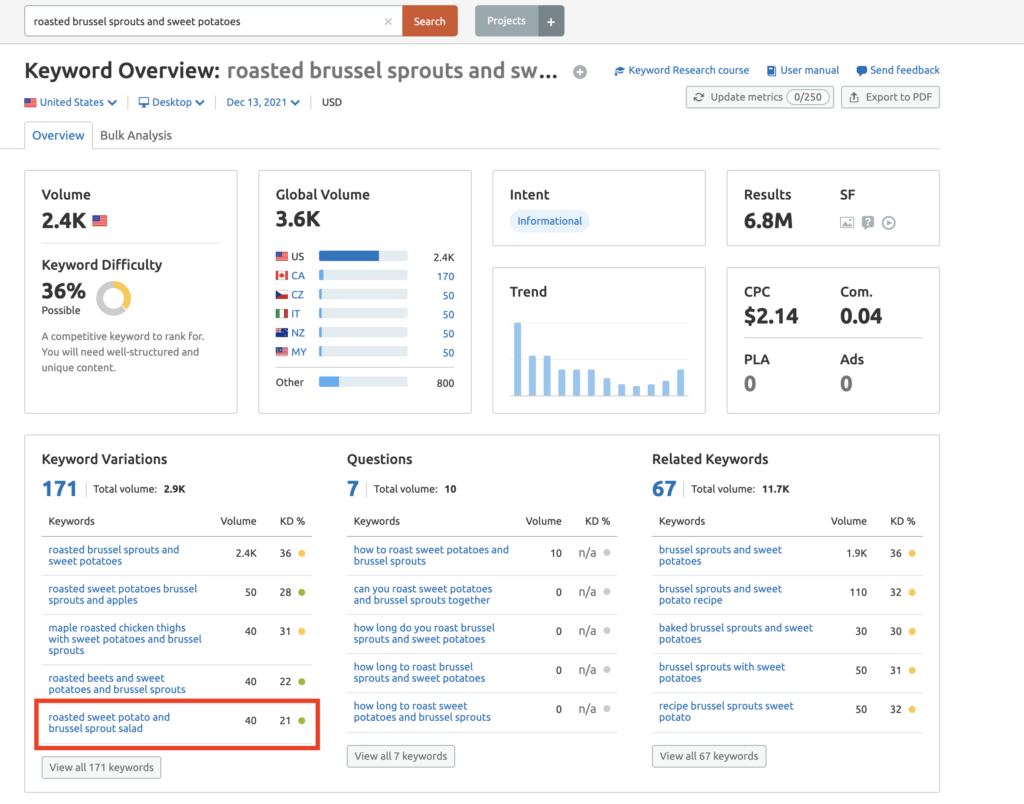Click the Keyword Difficulty donut chart
The width and height of the screenshot is (1024, 804).
point(114,298)
